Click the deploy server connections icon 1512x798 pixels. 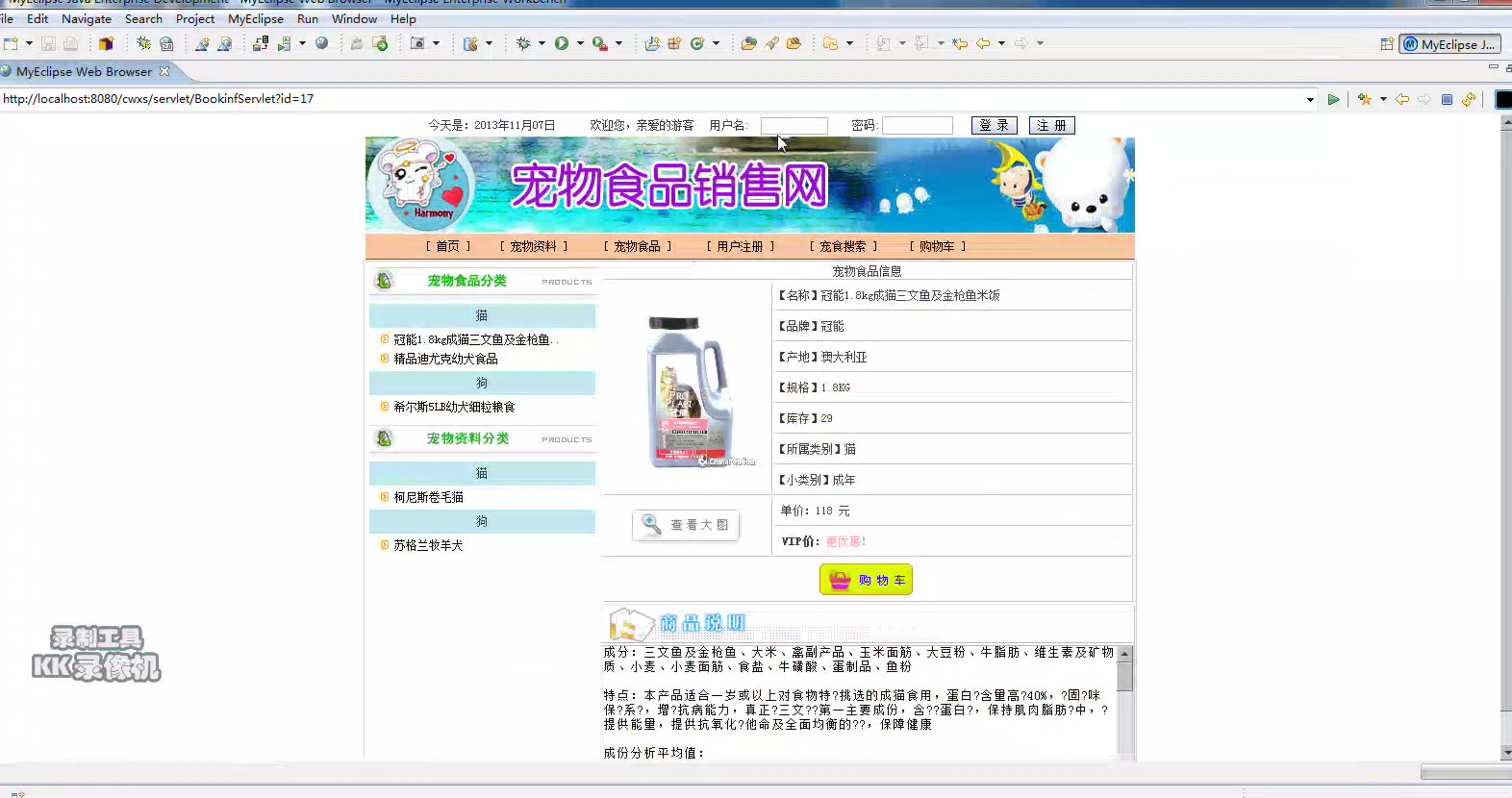click(x=260, y=43)
